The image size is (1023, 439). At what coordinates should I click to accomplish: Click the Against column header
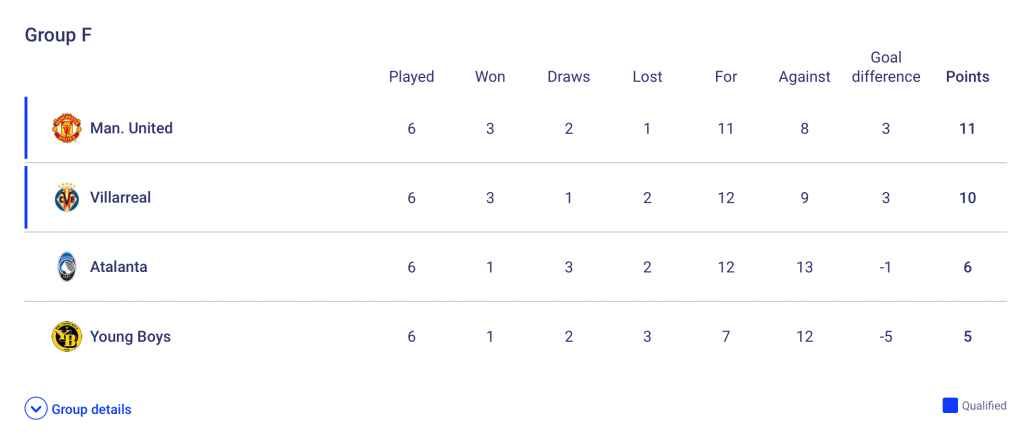point(804,77)
